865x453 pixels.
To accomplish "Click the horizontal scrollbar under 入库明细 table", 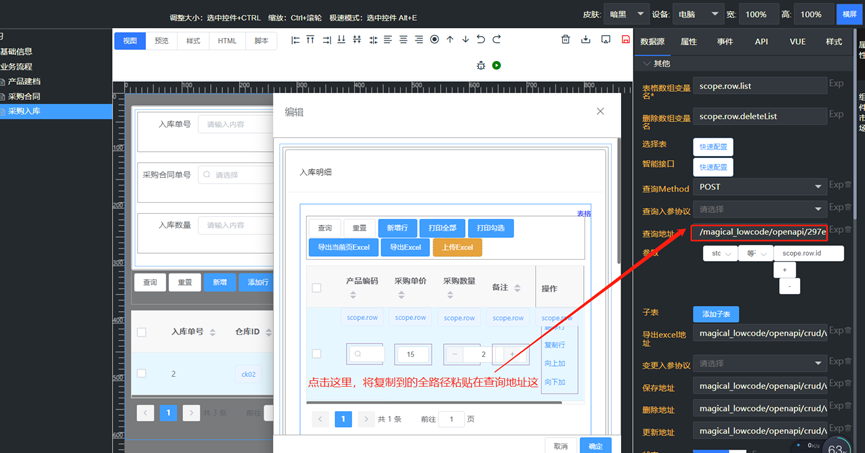I will point(434,402).
